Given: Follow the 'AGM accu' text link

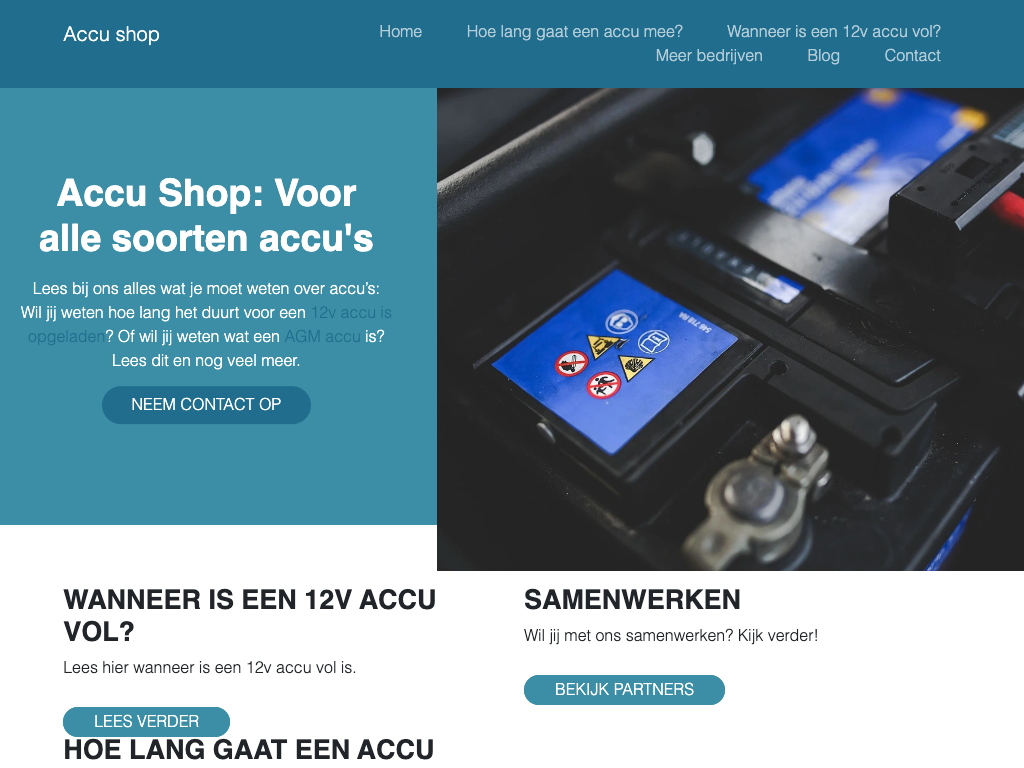Looking at the screenshot, I should tap(323, 336).
